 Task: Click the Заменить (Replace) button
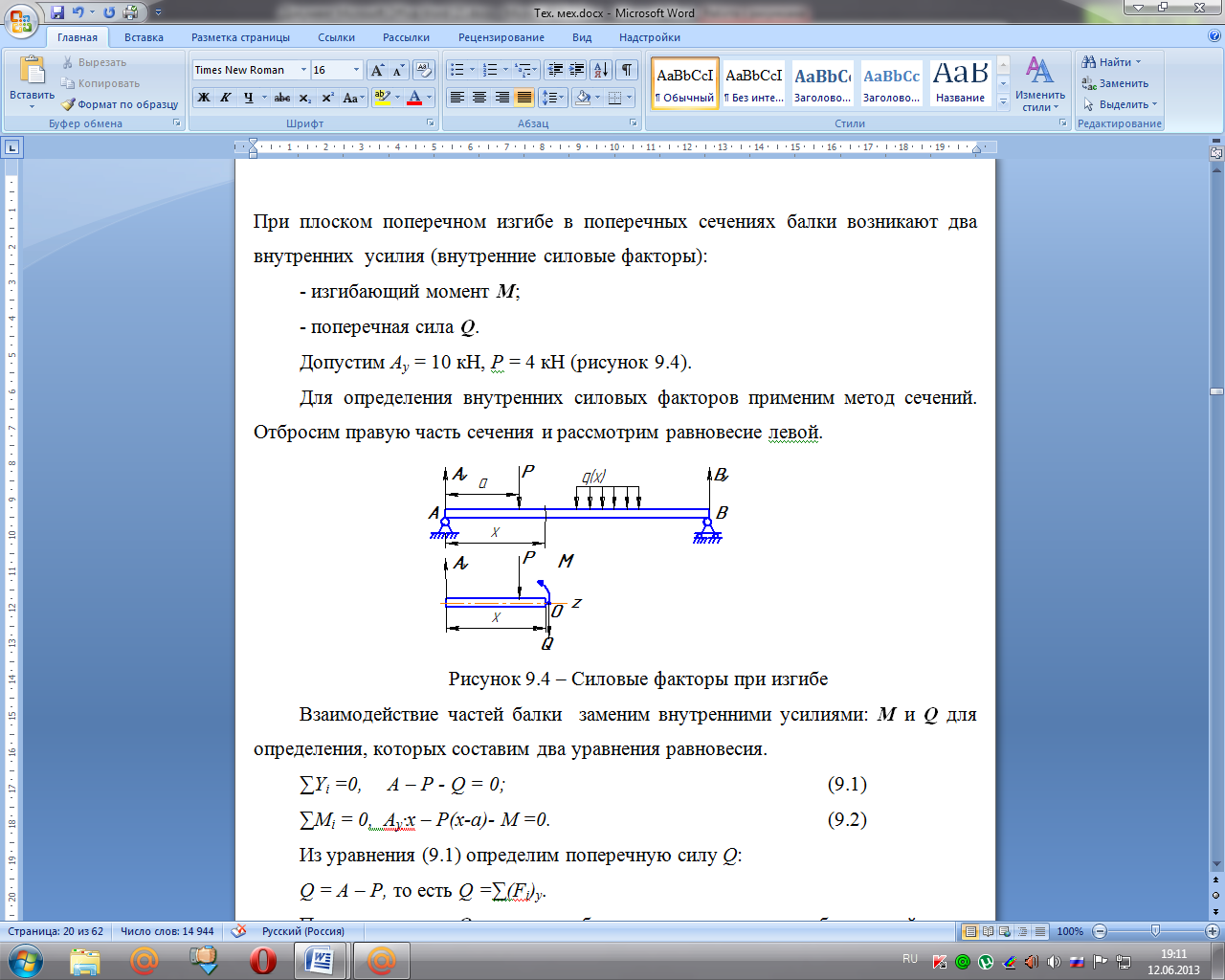pyautogui.click(x=1115, y=83)
